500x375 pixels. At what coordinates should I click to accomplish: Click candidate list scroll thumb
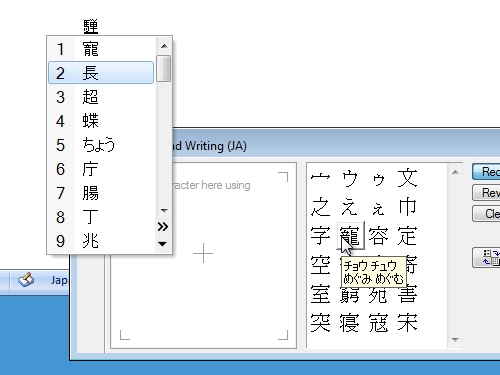coord(164,68)
